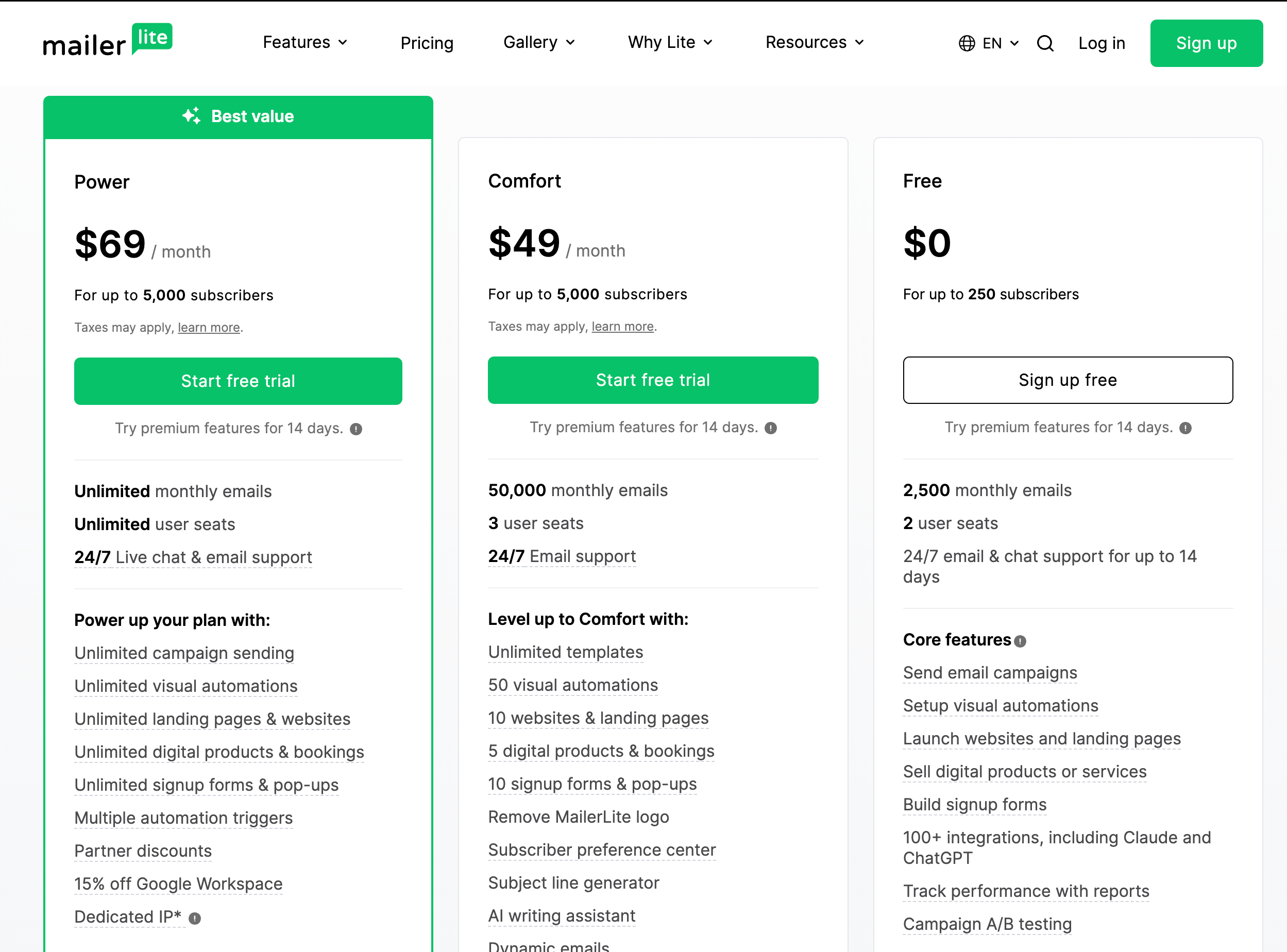Click 24/7 Live chat & email support
This screenshot has width=1287, height=952.
(193, 557)
